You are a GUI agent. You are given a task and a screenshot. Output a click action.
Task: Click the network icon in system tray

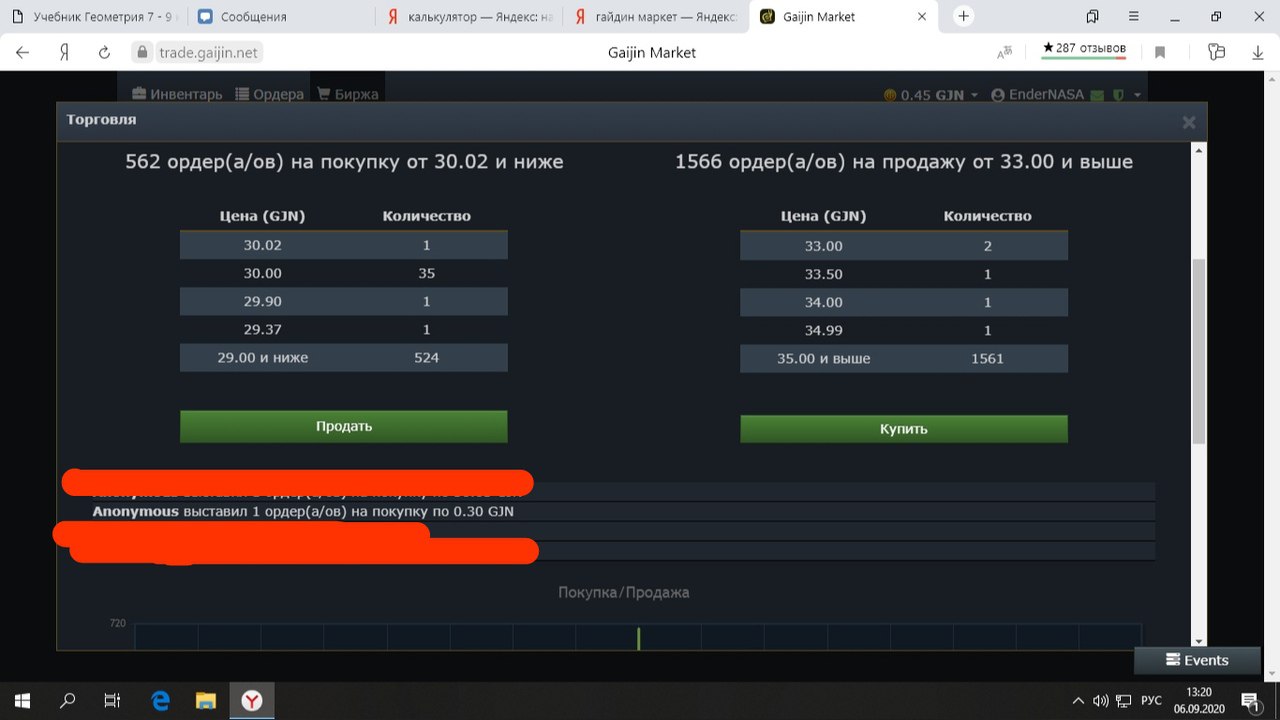point(1124,701)
